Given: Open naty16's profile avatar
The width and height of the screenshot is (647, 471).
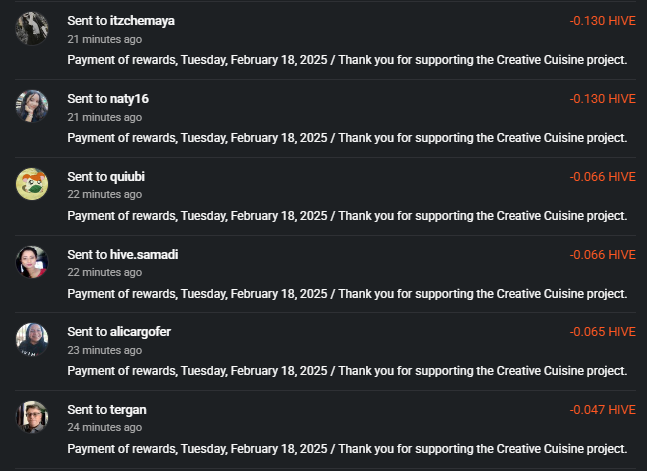Looking at the screenshot, I should pyautogui.click(x=32, y=106).
